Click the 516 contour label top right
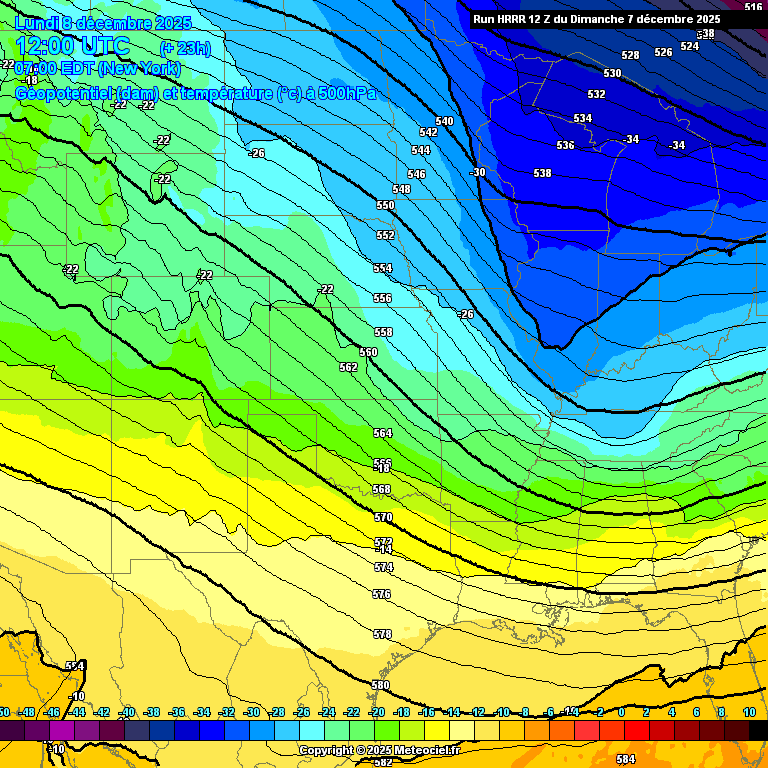Screen dimensions: 768x768 [x=753, y=7]
